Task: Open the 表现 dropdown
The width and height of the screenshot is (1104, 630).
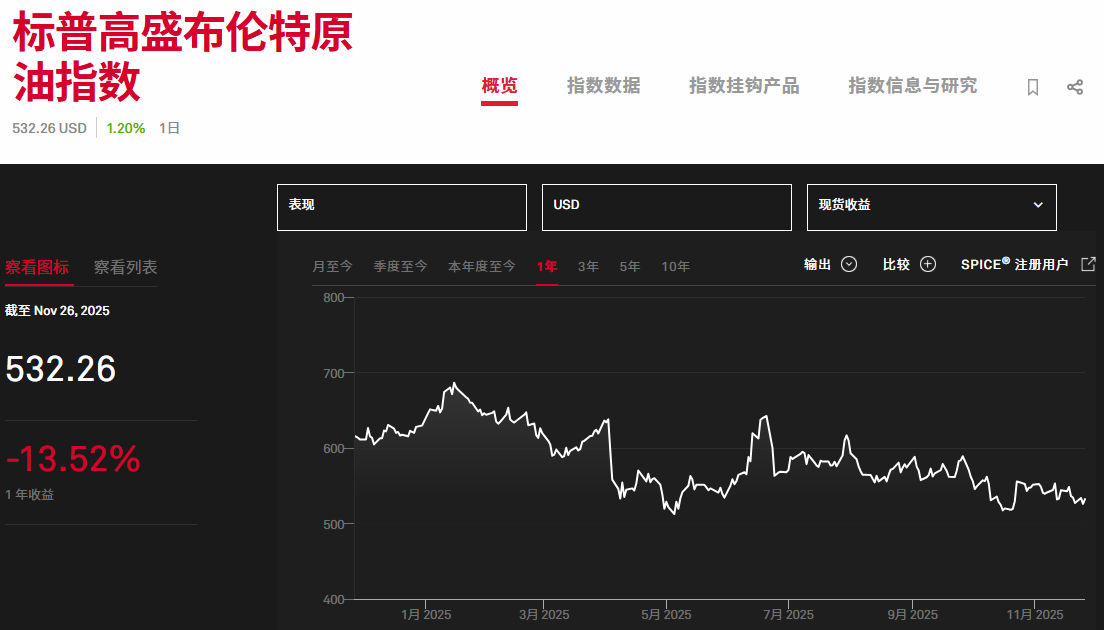Action: click(x=401, y=207)
